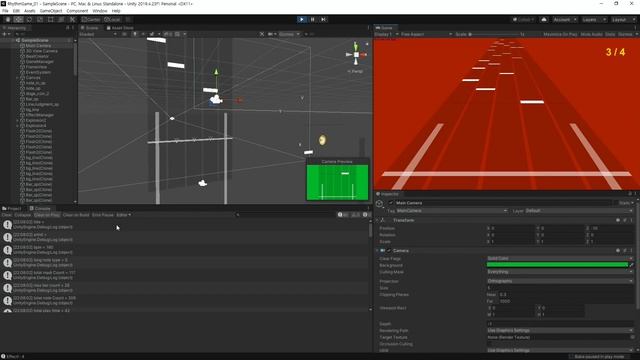Open the Edit menu
The width and height of the screenshot is (640, 360).
click(x=16, y=11)
